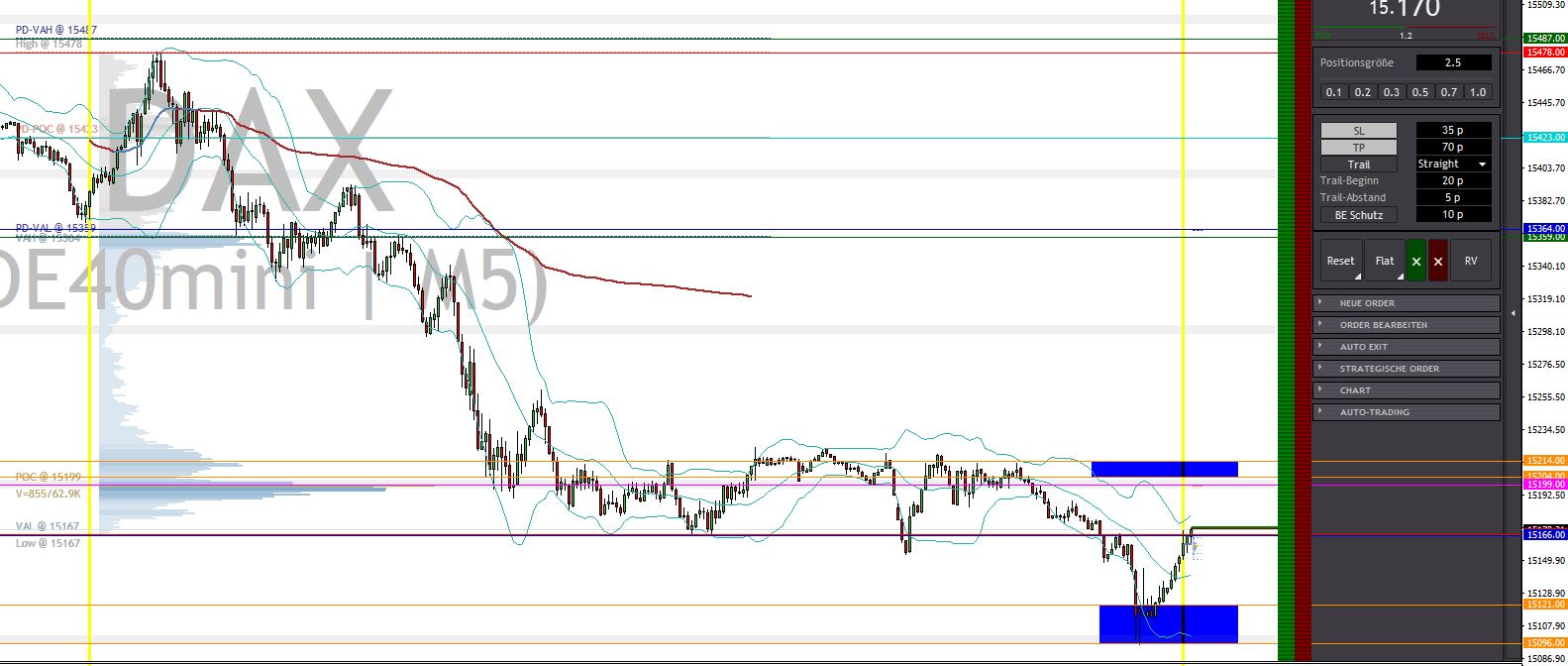Toggle the TP take-profit button
The height and width of the screenshot is (666, 1568).
tap(1359, 148)
